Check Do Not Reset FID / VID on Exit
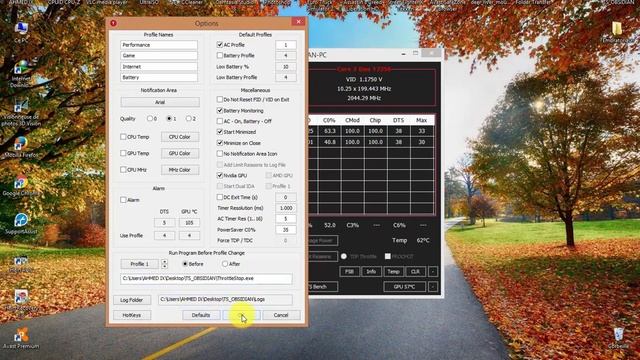The image size is (640, 360). 220,99
